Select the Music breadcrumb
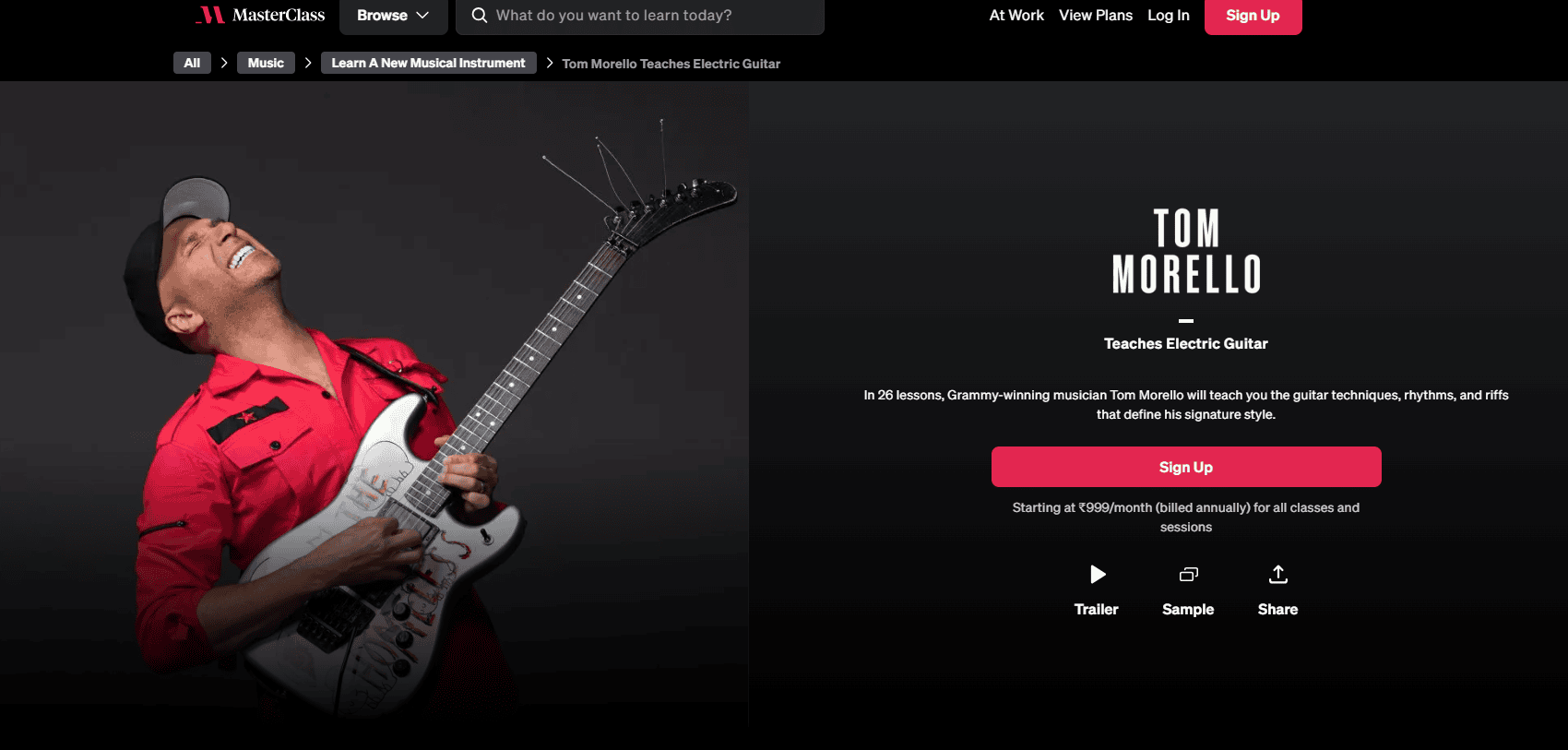1568x750 pixels. tap(266, 63)
